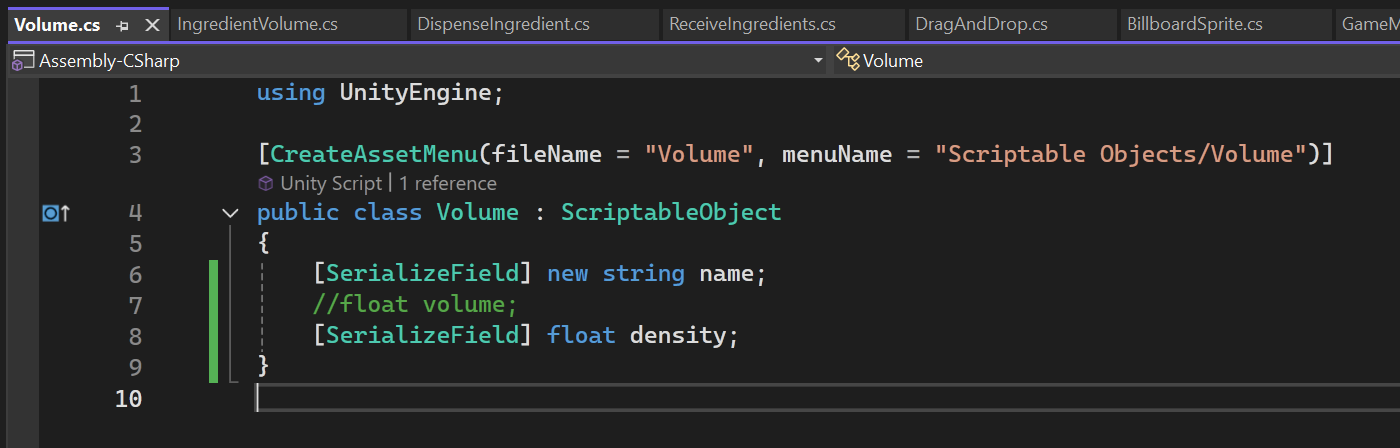Pin the Volume.cs tab
Screen dimensions: 1400x448
click(x=122, y=25)
